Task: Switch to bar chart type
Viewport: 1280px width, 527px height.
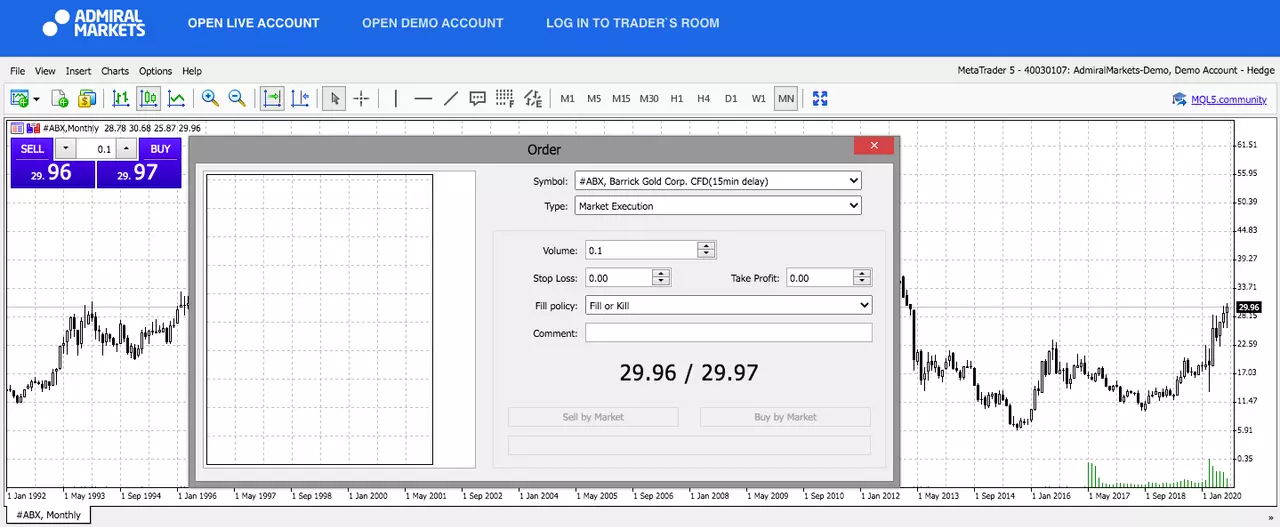Action: point(121,98)
